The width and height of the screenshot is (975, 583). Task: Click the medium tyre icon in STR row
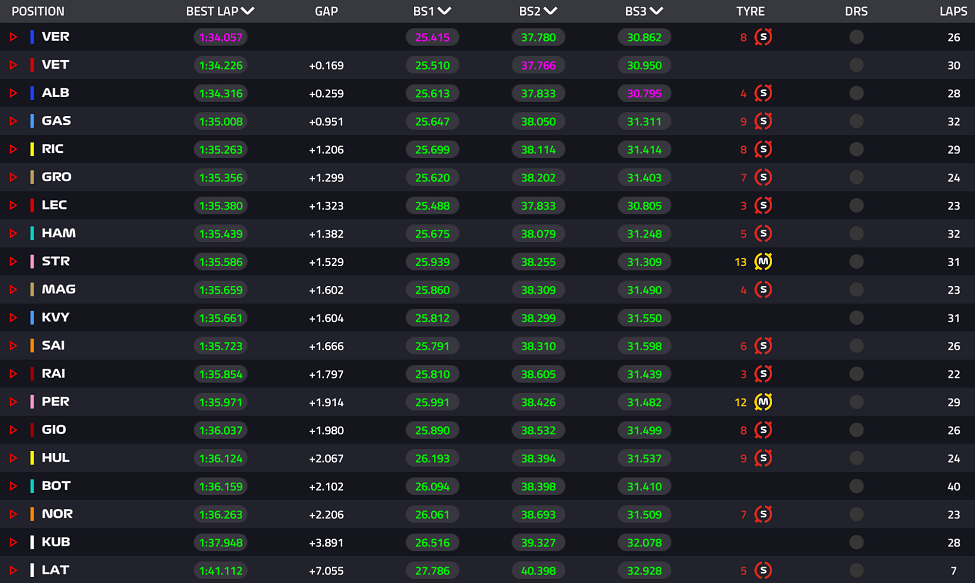pos(763,262)
